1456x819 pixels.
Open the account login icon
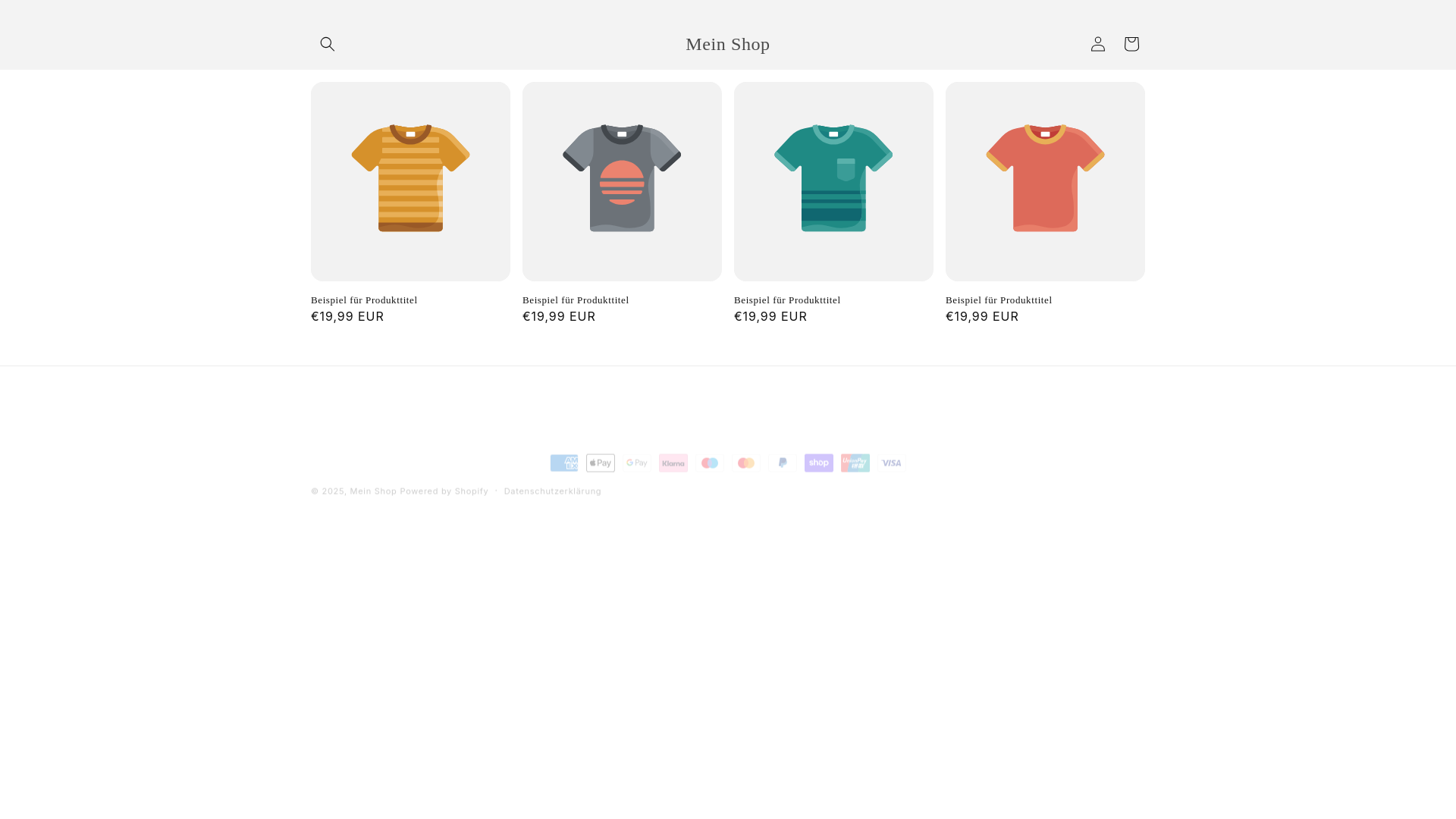click(x=1098, y=44)
